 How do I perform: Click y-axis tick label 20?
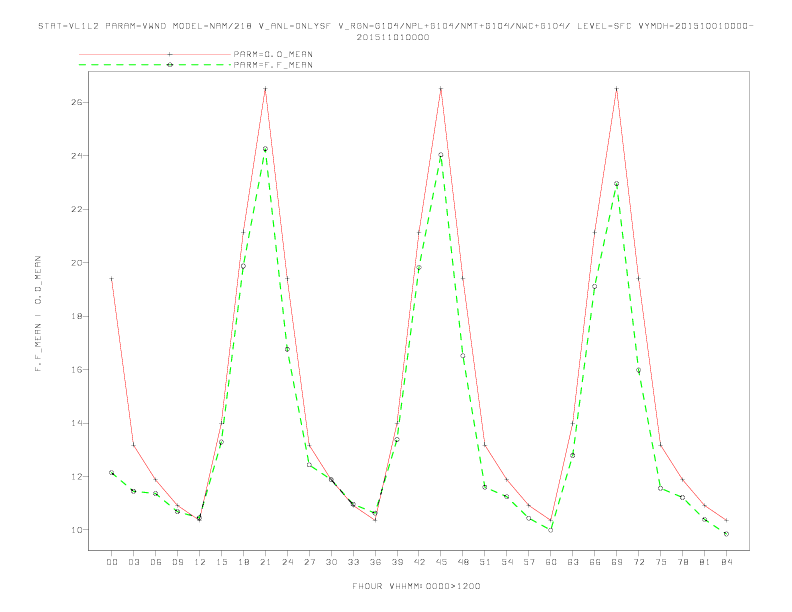[77, 263]
